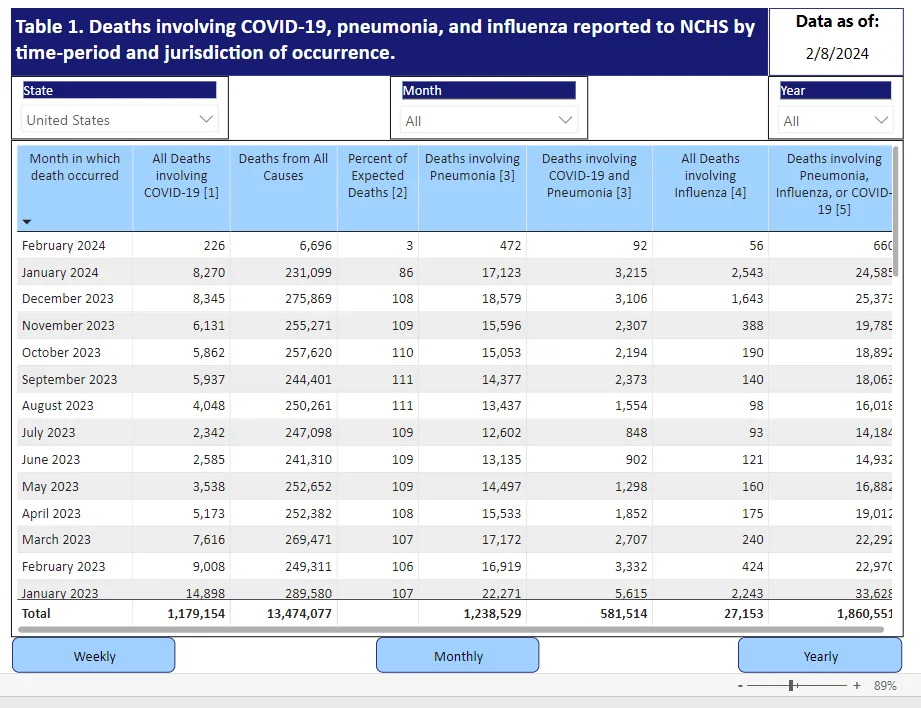The height and width of the screenshot is (708, 921).
Task: Open the State dropdown showing United States
Action: pyautogui.click(x=120, y=120)
